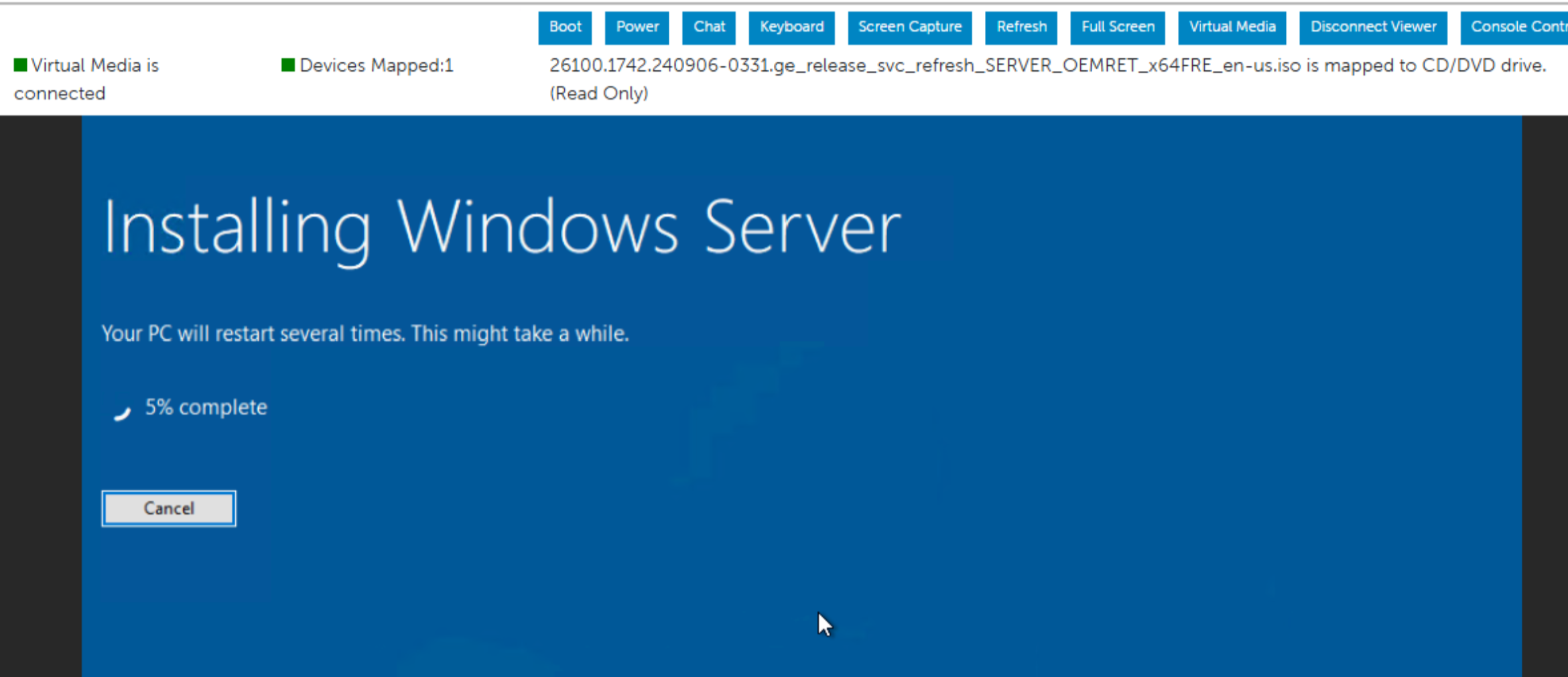Refresh the remote console view
The width and height of the screenshot is (1568, 677).
(x=1021, y=27)
